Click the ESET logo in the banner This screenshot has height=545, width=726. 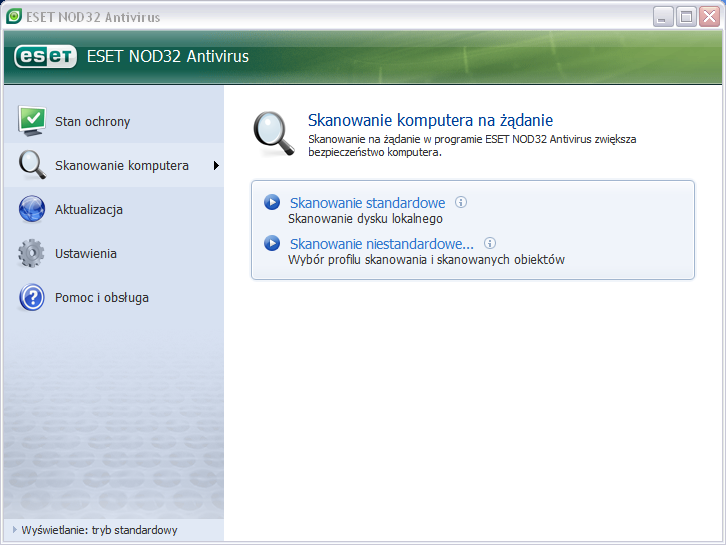coord(45,56)
